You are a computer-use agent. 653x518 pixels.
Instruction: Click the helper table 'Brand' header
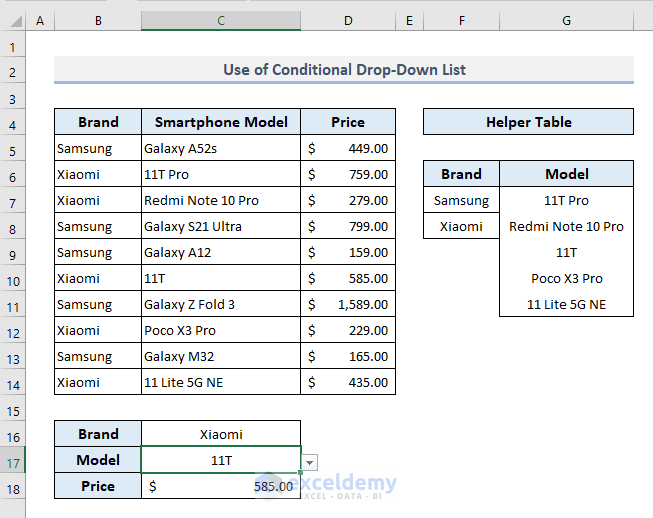[x=461, y=174]
